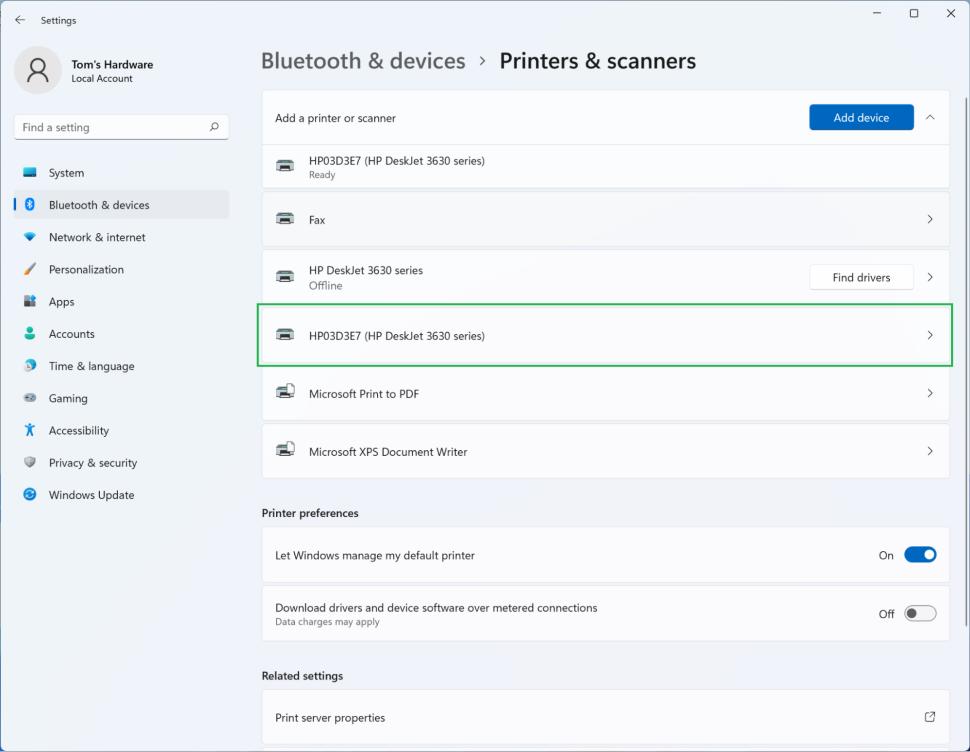Open Print server properties external link icon
Image resolution: width=970 pixels, height=752 pixels.
[930, 717]
